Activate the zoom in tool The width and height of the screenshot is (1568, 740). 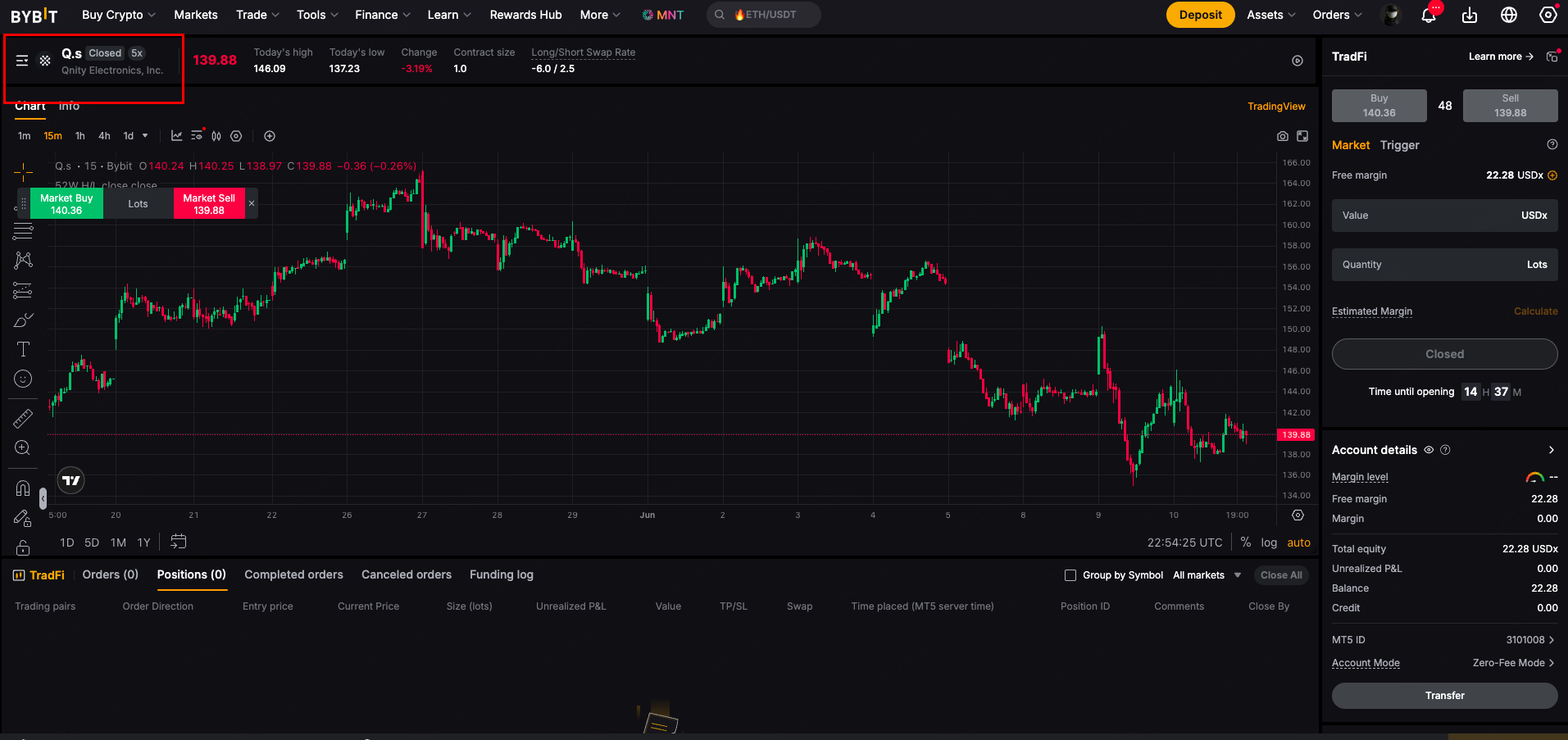(x=23, y=448)
